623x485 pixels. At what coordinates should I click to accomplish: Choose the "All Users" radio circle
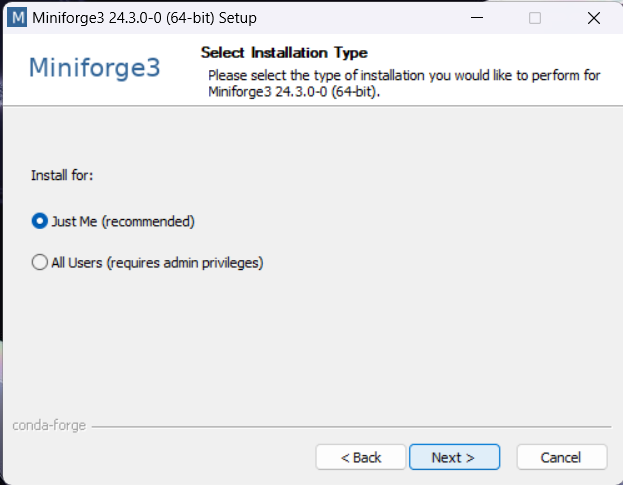[x=40, y=263]
